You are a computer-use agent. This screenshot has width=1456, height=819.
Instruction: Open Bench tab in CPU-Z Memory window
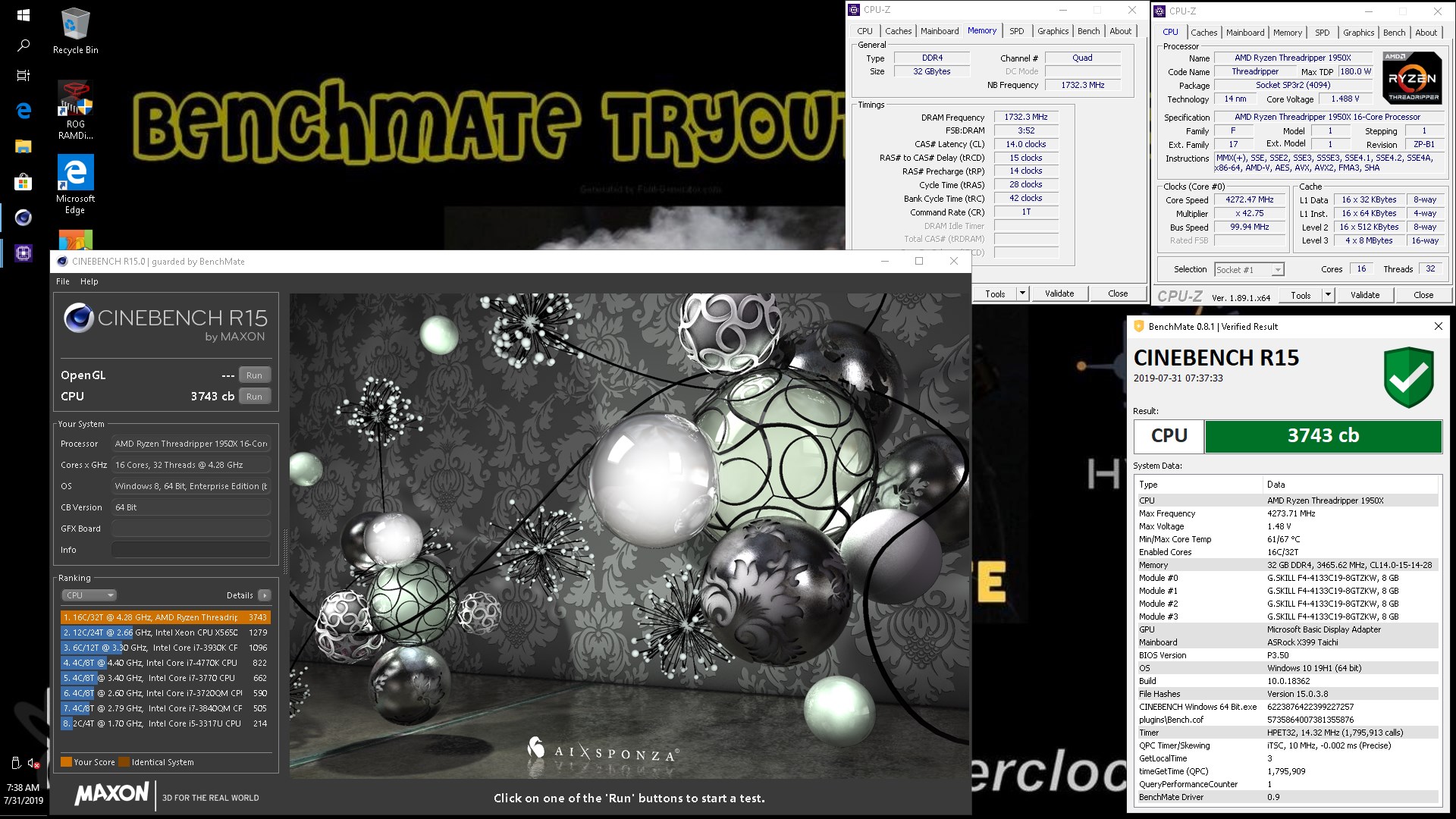(x=1089, y=31)
